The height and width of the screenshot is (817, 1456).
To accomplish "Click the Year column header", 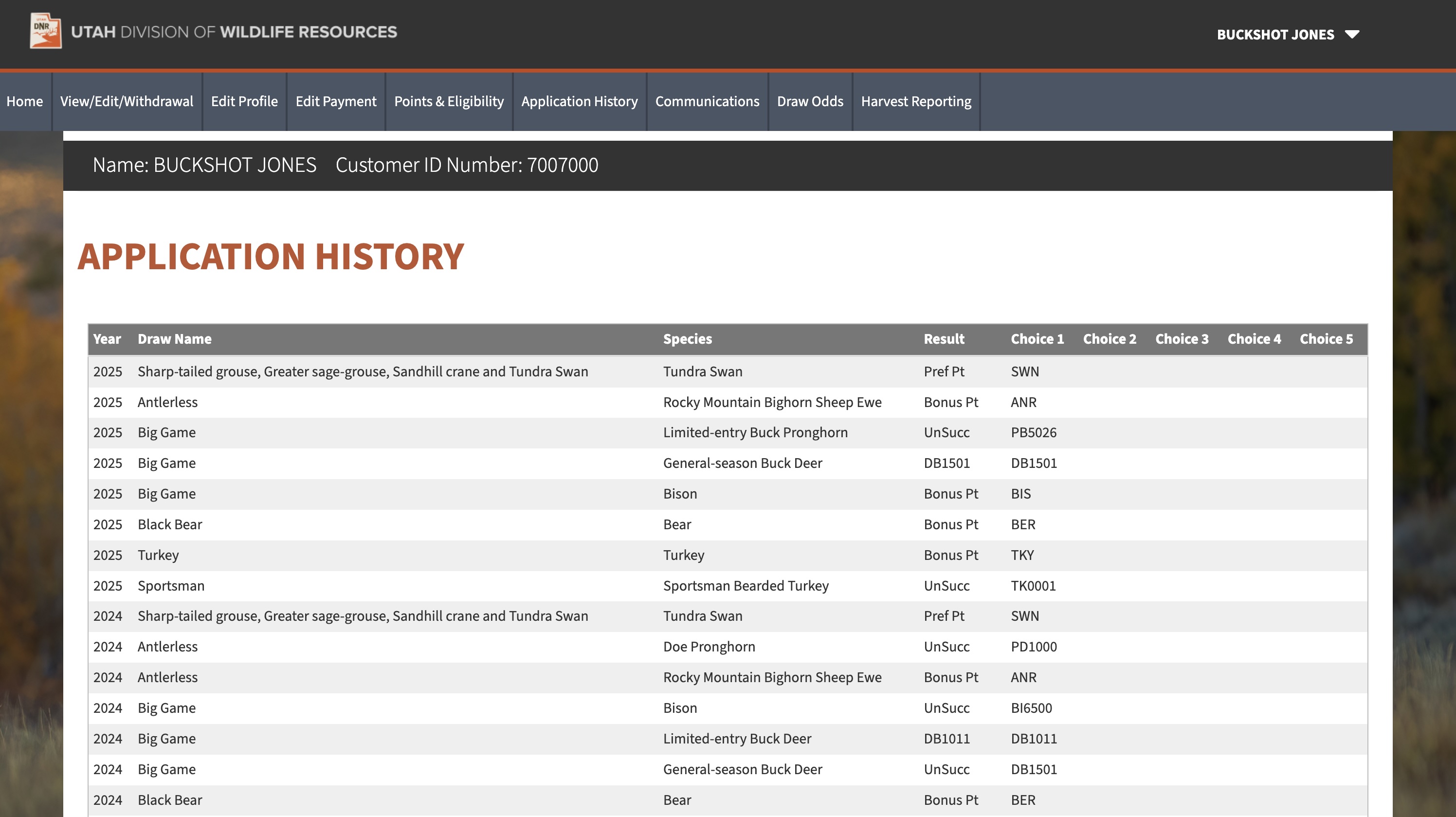I will (107, 339).
